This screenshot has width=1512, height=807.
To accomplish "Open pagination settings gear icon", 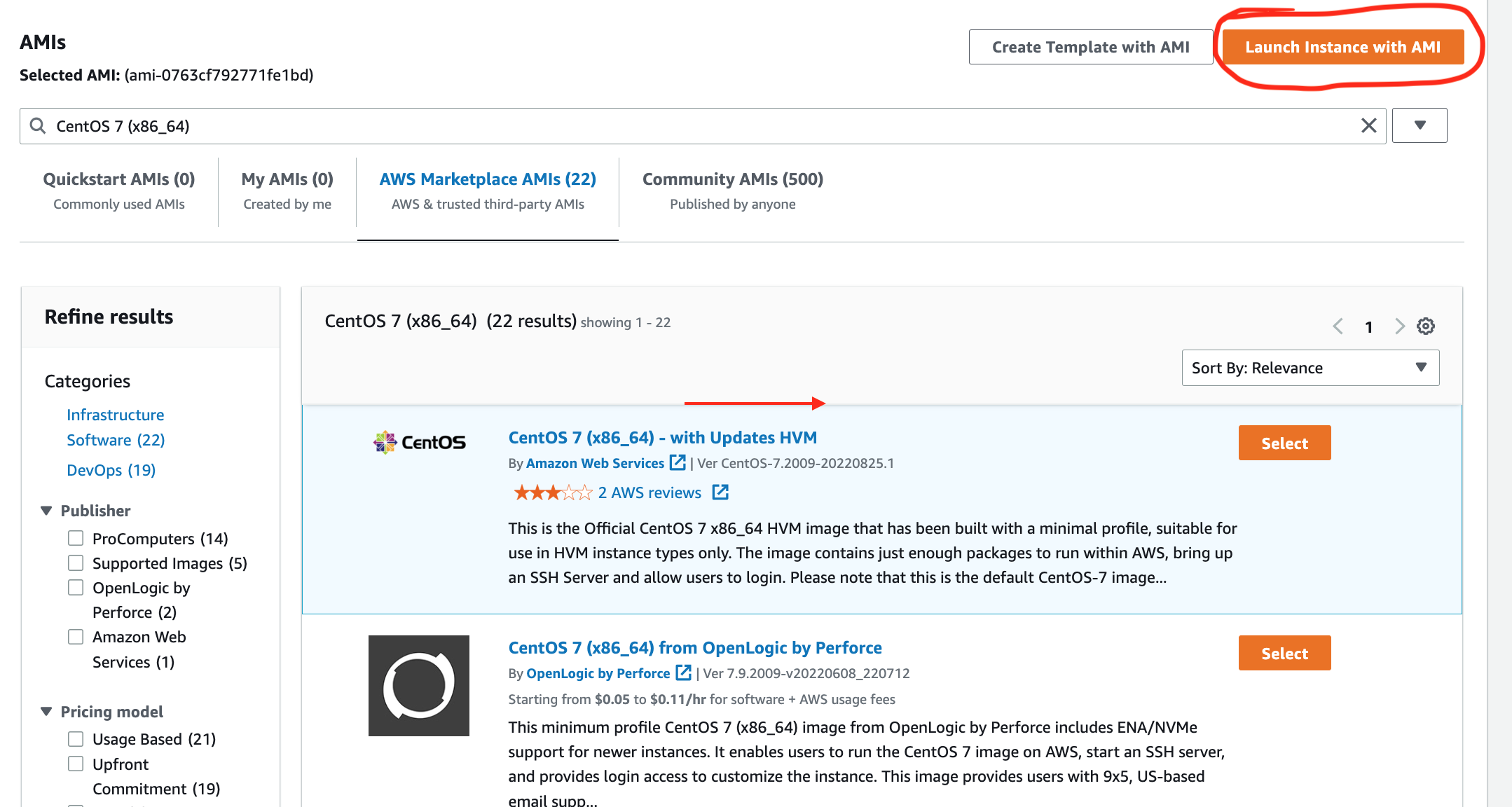I will (1425, 326).
